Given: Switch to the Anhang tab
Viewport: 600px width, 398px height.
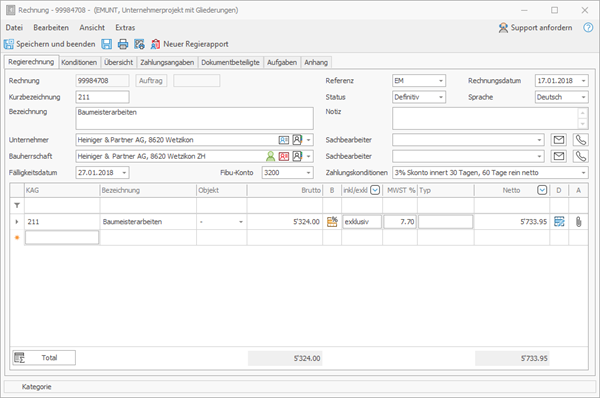Looking at the screenshot, I should [316, 62].
